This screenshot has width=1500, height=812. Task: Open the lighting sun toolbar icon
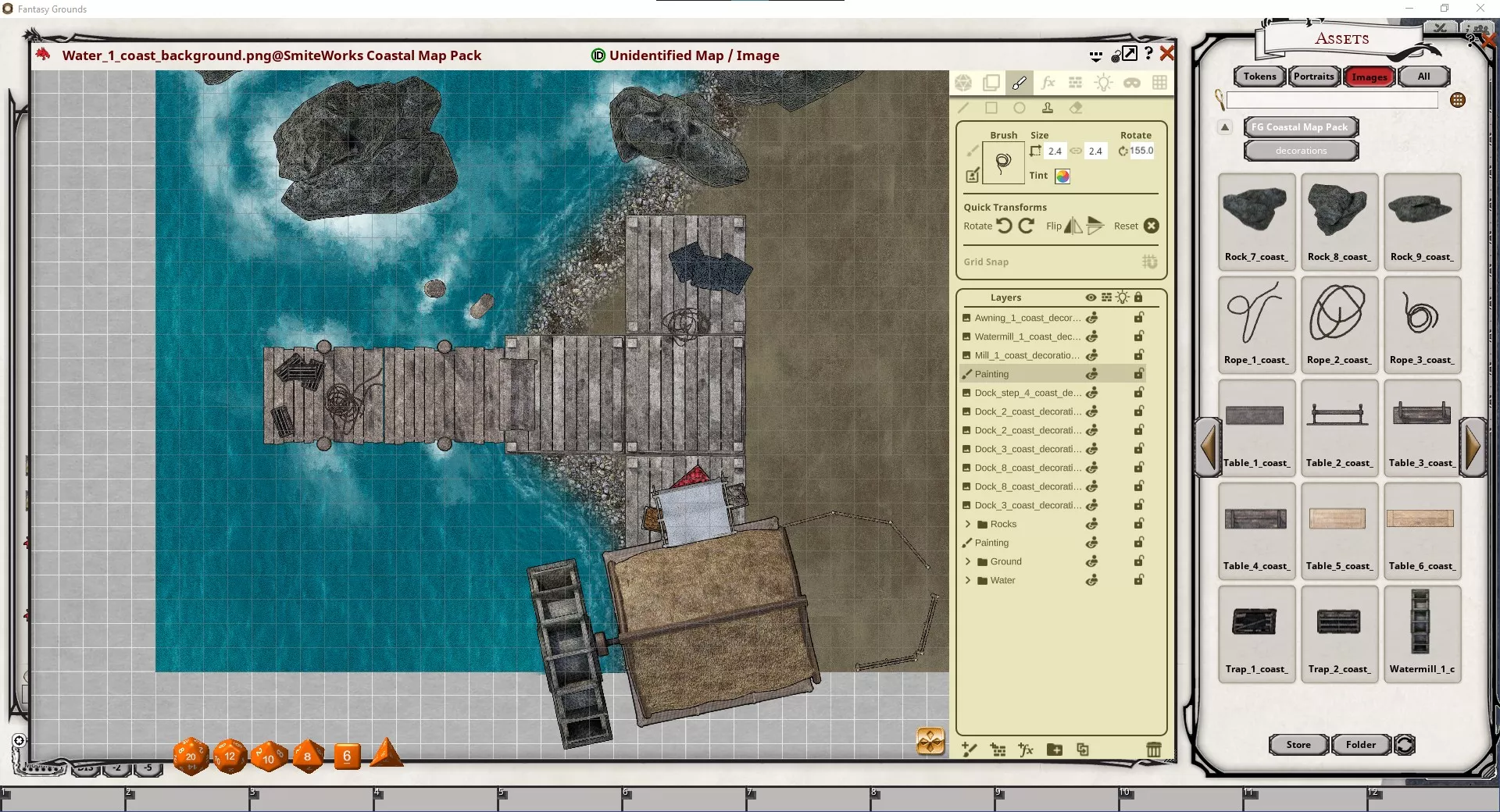click(1103, 83)
